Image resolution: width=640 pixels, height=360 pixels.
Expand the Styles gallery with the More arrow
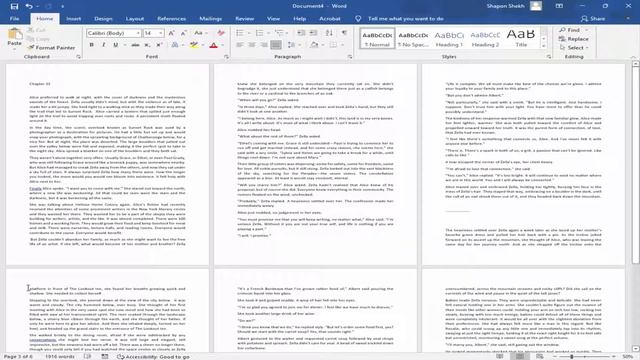(x=544, y=47)
